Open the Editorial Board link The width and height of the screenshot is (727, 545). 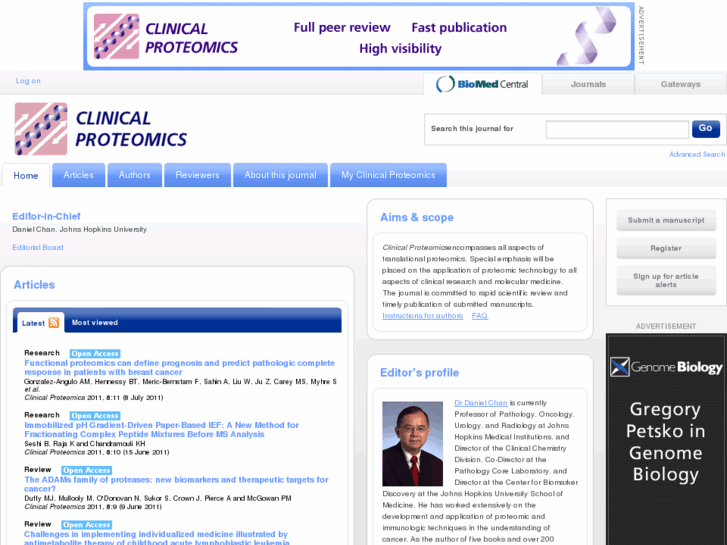38,248
